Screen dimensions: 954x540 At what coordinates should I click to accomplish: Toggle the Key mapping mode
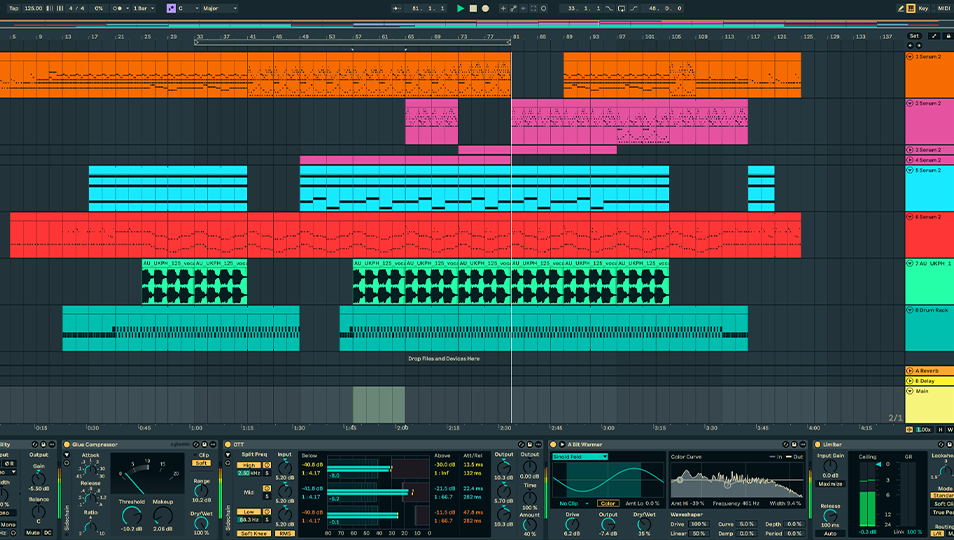tap(923, 8)
